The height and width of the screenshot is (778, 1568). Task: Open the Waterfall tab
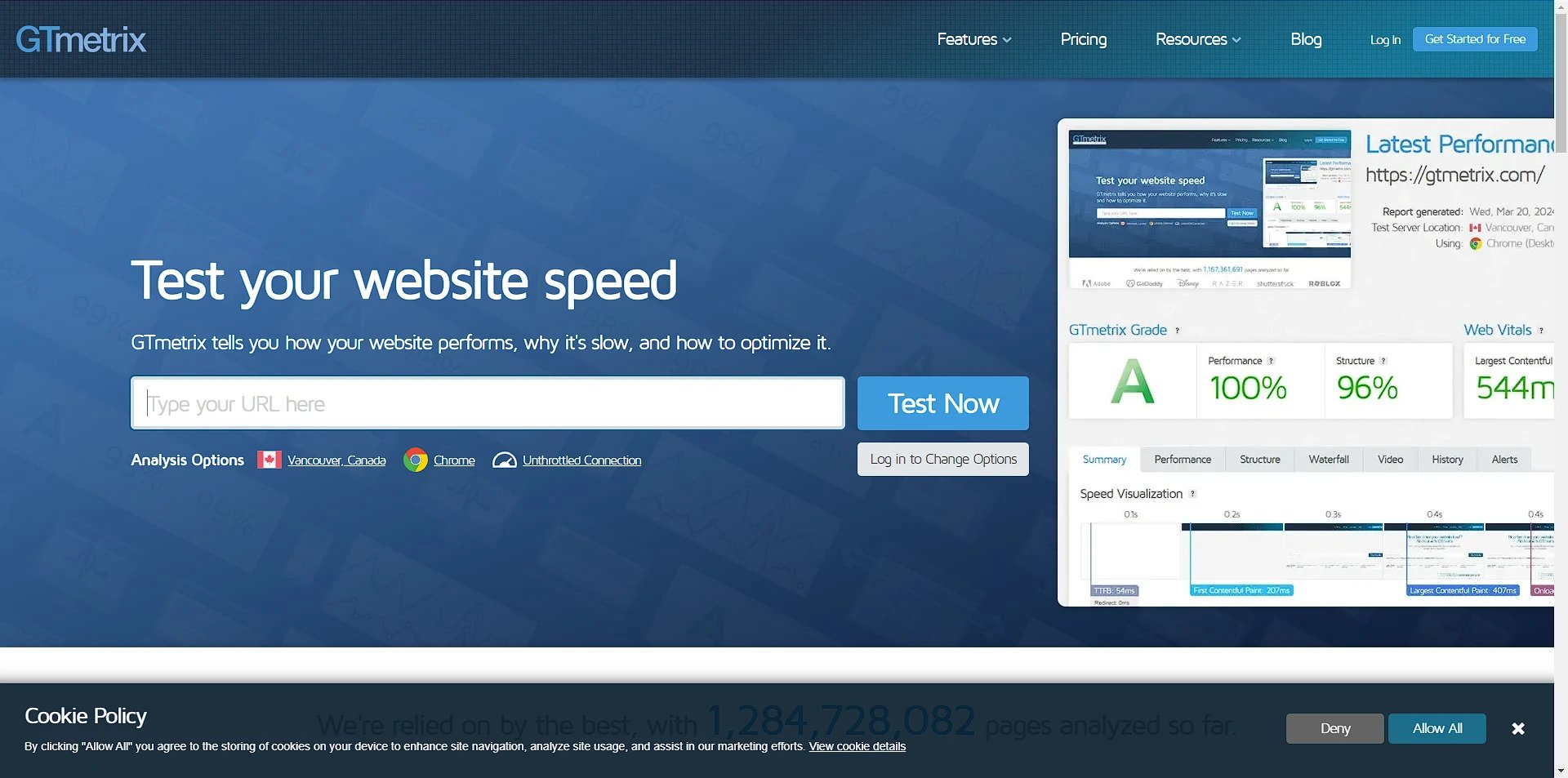click(1329, 460)
